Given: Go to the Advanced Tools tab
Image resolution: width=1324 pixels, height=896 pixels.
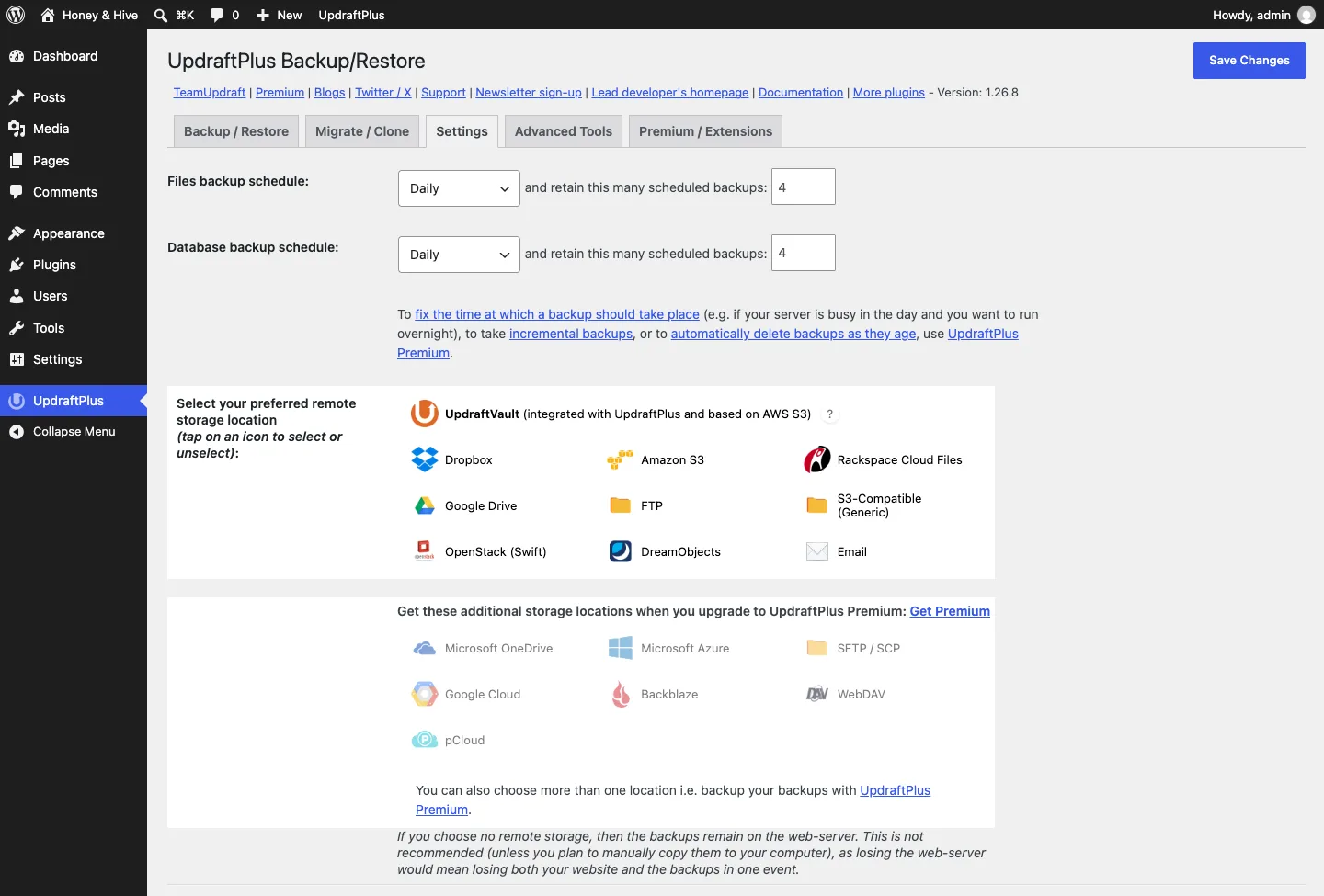Looking at the screenshot, I should 564,131.
